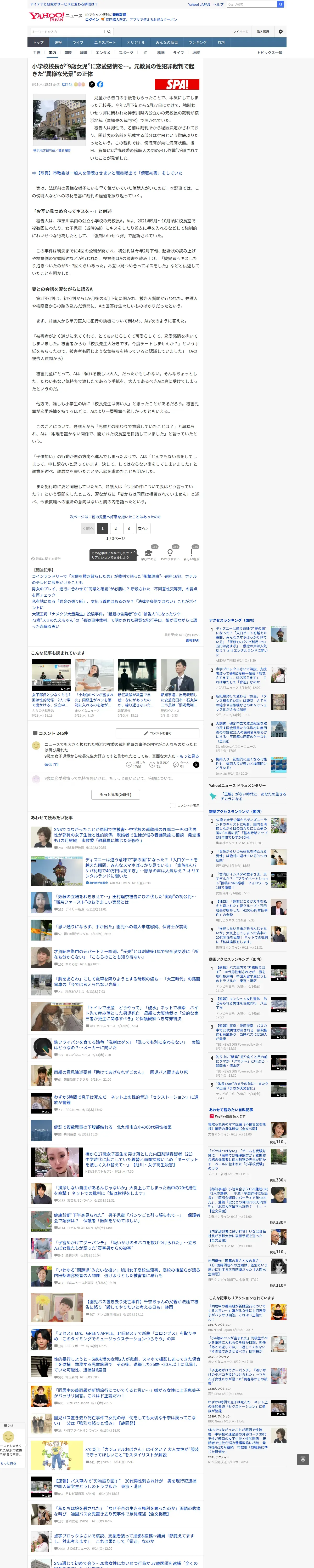Open the セクストーション BBC News article
The height and width of the screenshot is (1568, 314).
tap(126, 1099)
